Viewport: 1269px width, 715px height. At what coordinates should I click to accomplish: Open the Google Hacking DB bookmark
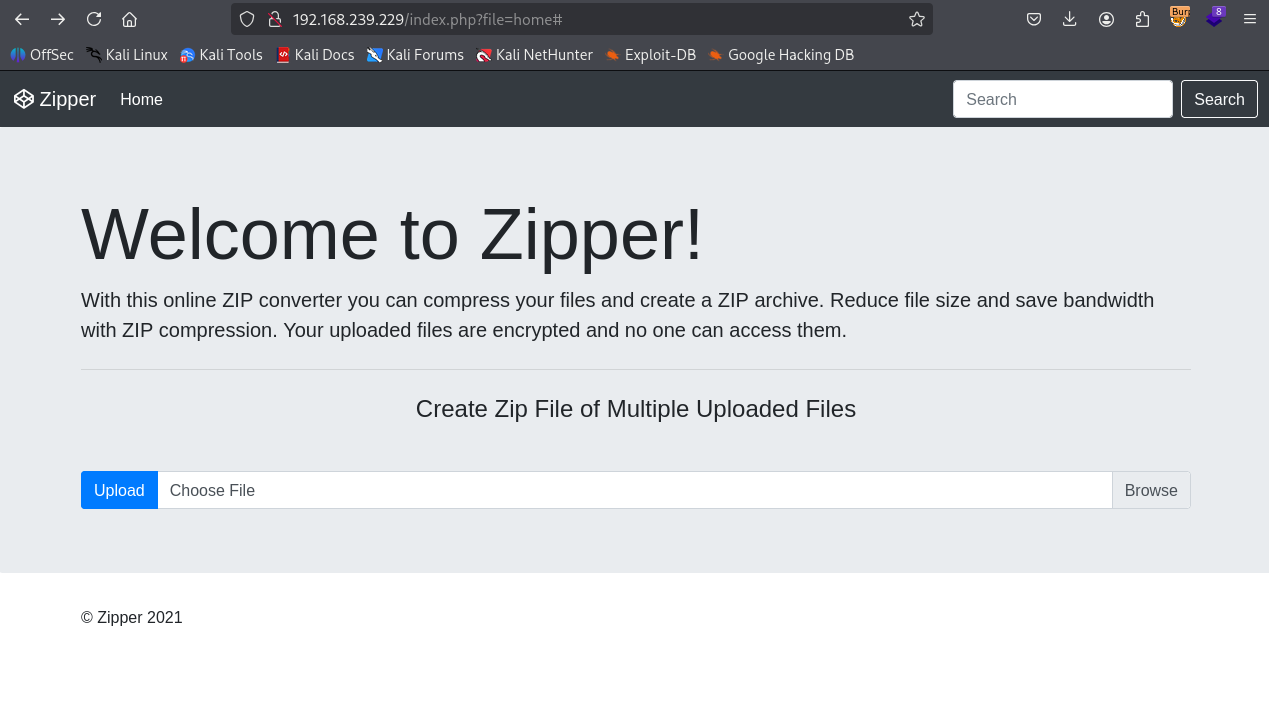781,55
